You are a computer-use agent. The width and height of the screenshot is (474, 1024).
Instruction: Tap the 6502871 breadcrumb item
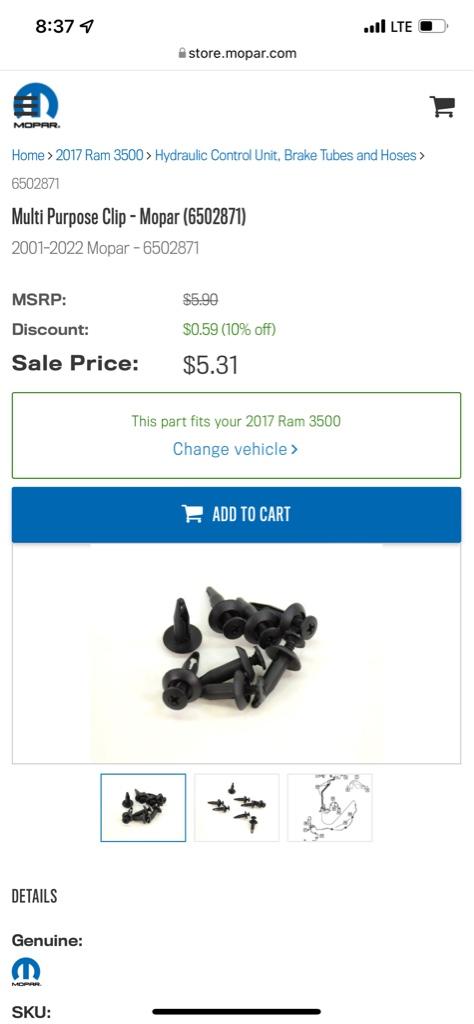35,184
